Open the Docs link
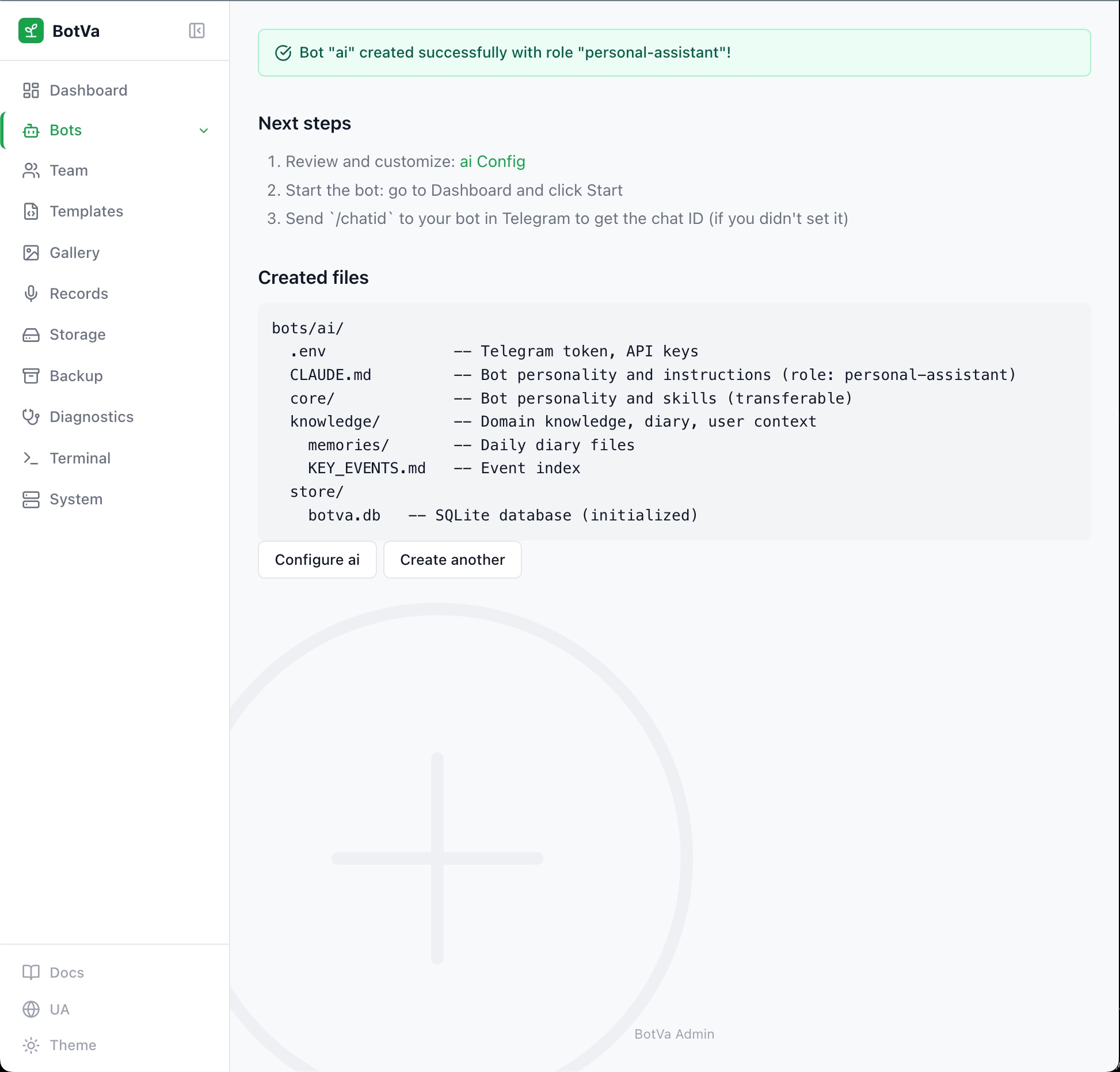 [x=67, y=972]
